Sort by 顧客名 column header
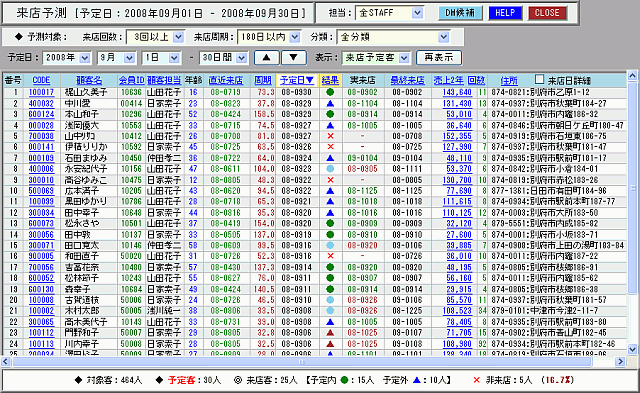Viewport: 640px width, 393px height. click(x=89, y=80)
